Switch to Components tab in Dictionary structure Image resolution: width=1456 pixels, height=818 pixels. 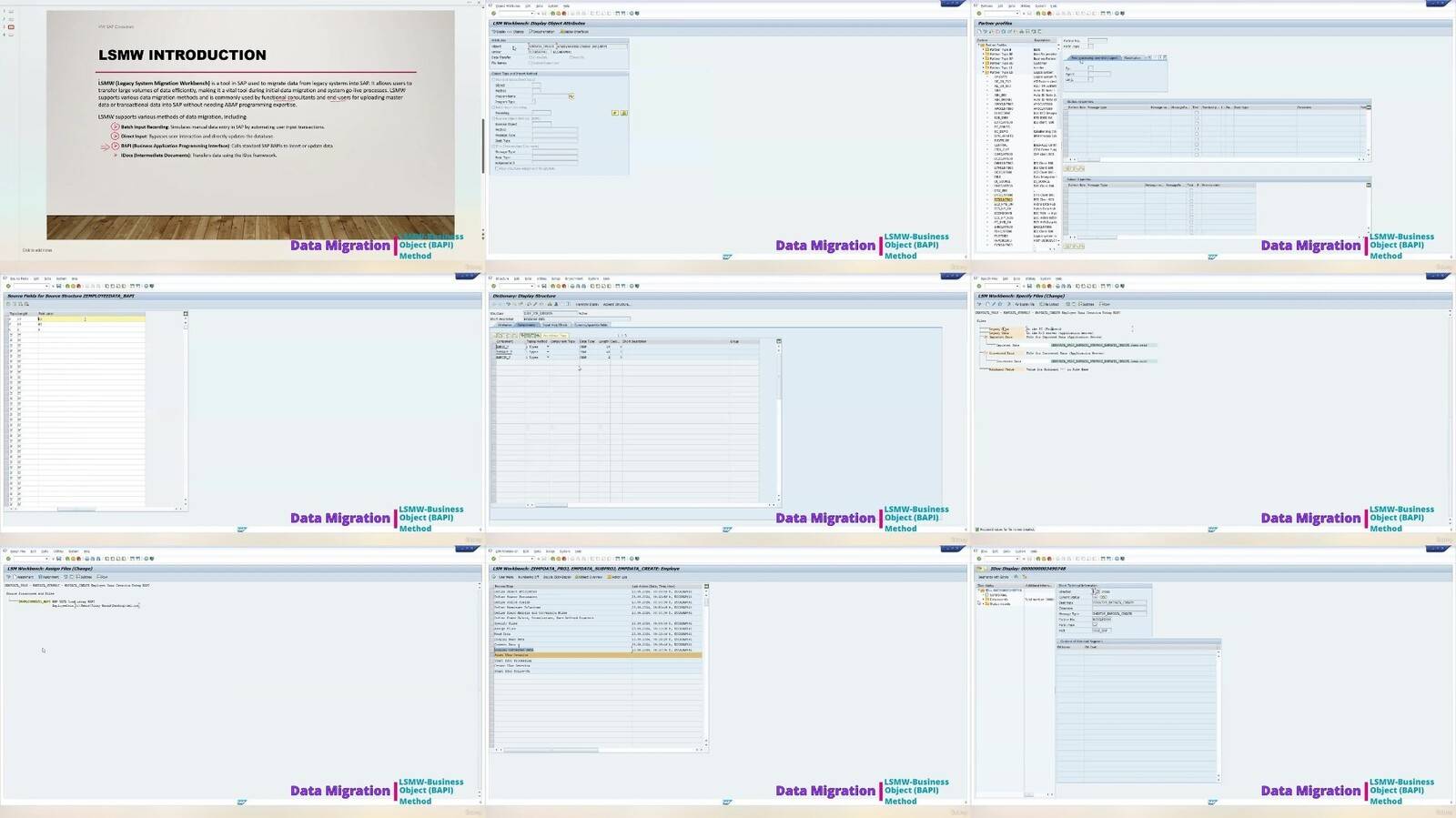pos(526,325)
